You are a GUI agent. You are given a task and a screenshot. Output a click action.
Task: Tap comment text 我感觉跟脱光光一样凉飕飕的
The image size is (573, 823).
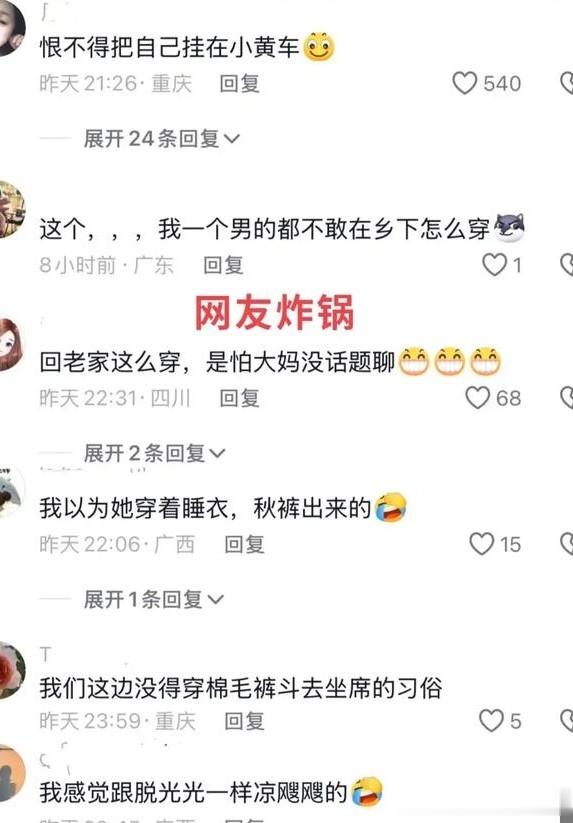[193, 792]
